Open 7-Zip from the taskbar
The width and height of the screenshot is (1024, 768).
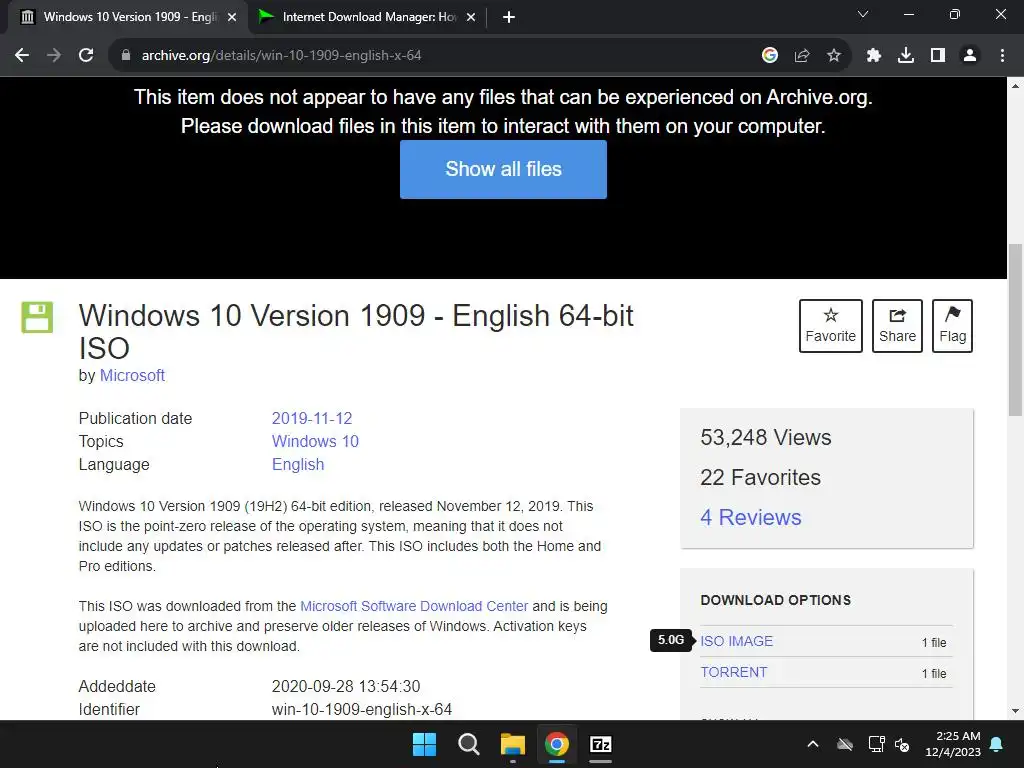[600, 744]
